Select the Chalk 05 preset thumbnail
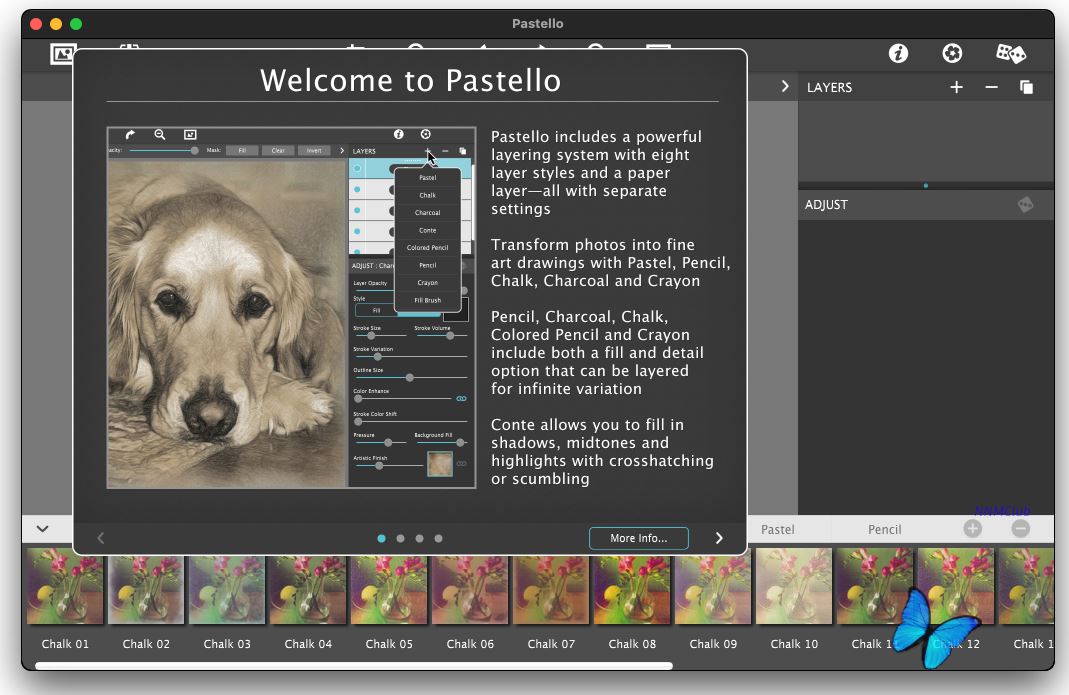Viewport: 1069px width, 695px height. [x=389, y=587]
